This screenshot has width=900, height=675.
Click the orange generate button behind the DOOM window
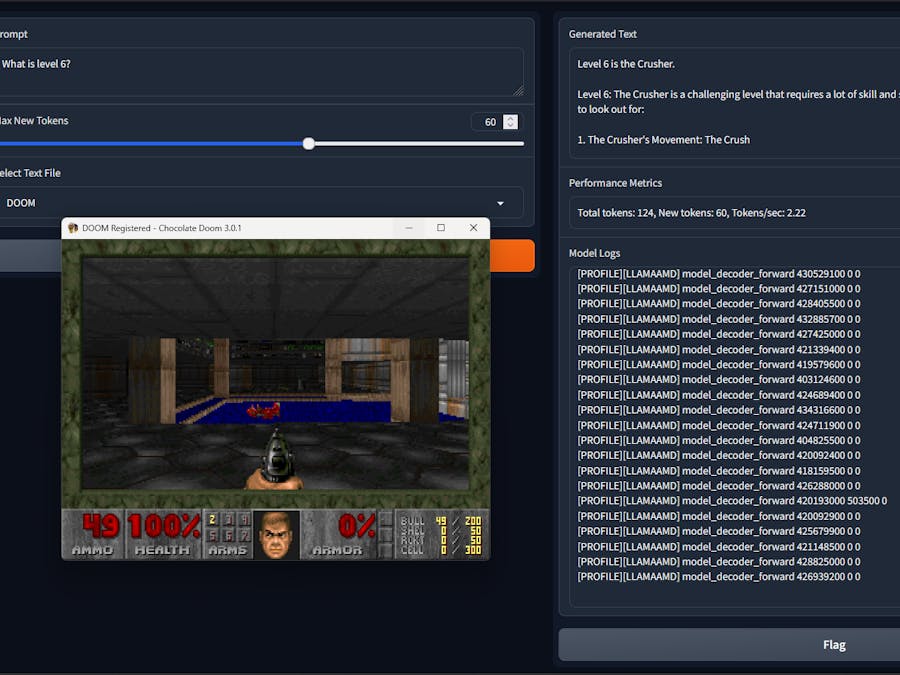click(x=512, y=255)
